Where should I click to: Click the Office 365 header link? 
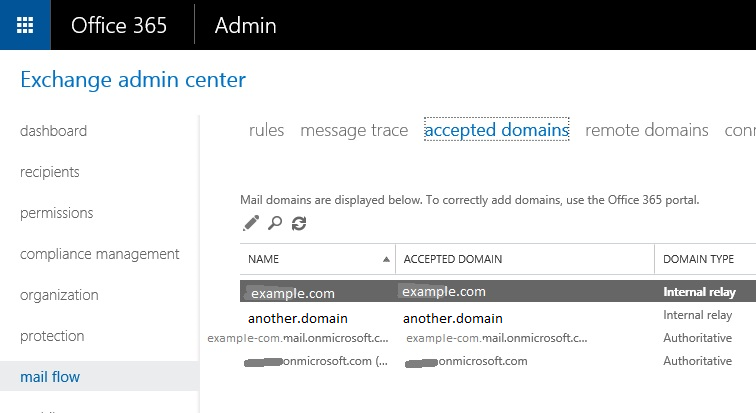[x=119, y=25]
